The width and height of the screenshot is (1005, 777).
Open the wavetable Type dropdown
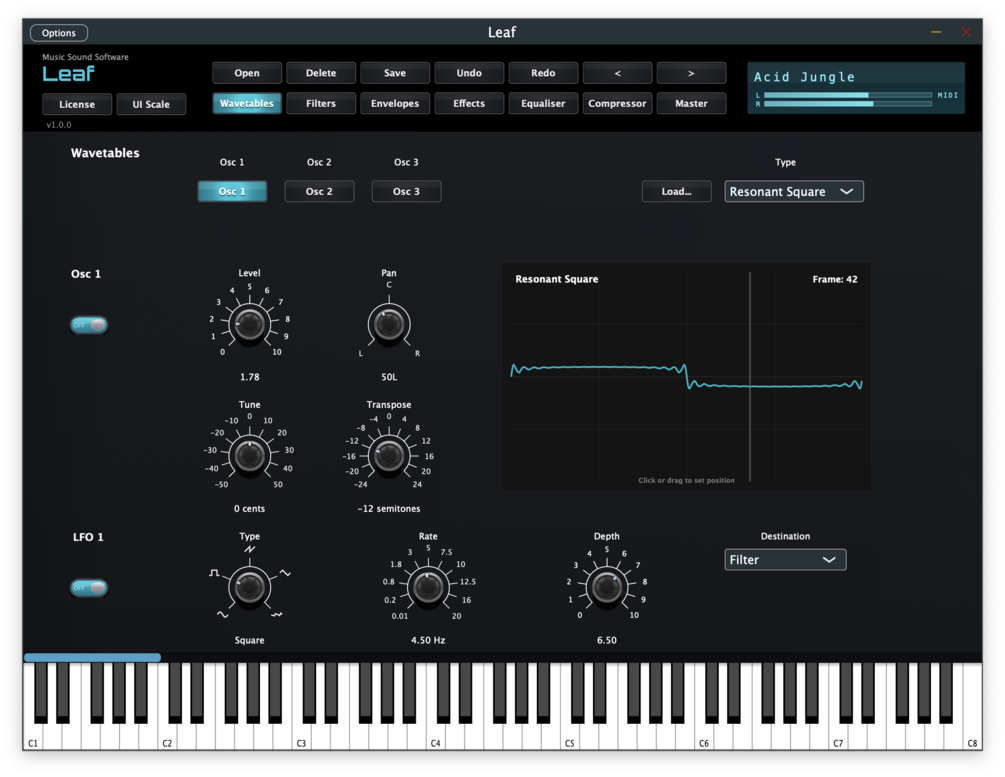[x=793, y=192]
